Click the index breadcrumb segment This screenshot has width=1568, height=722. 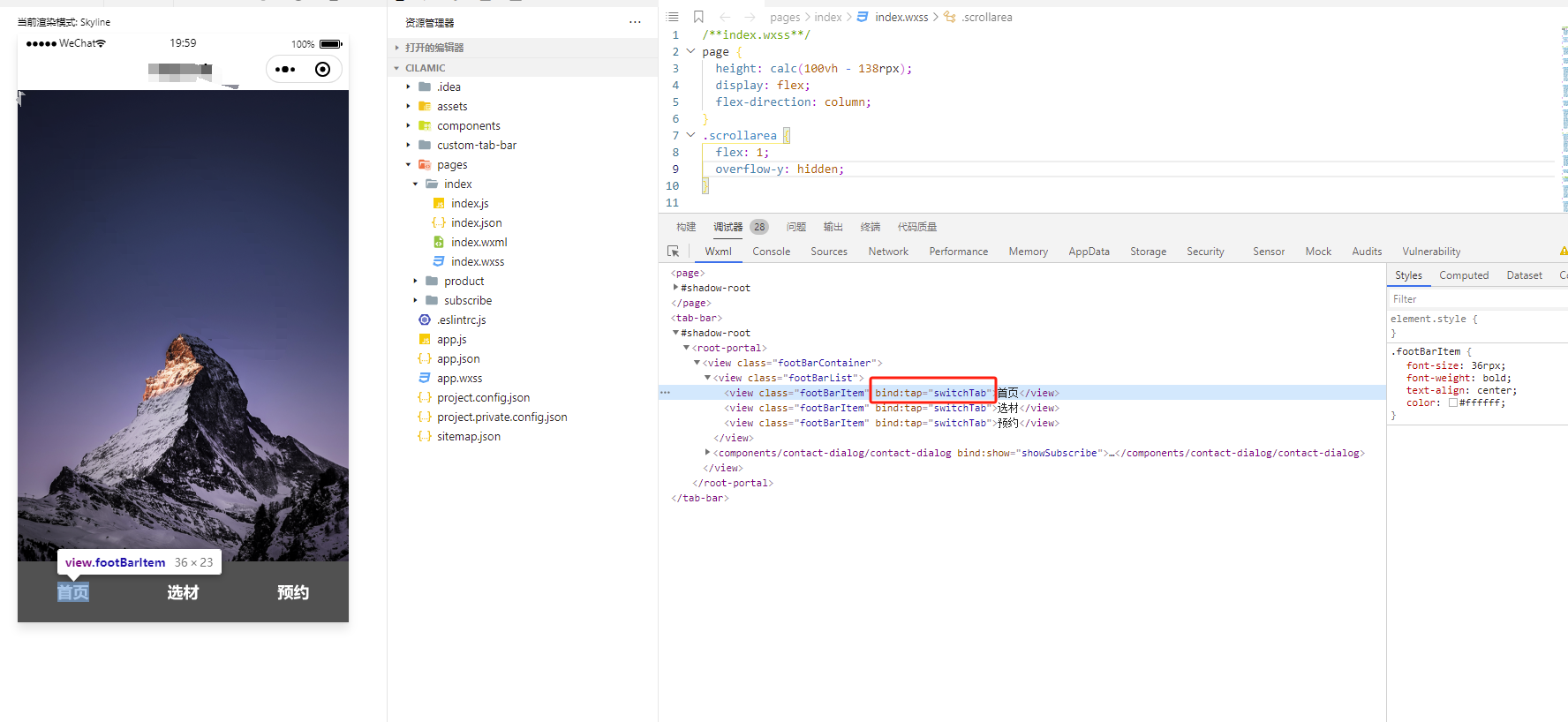click(828, 17)
